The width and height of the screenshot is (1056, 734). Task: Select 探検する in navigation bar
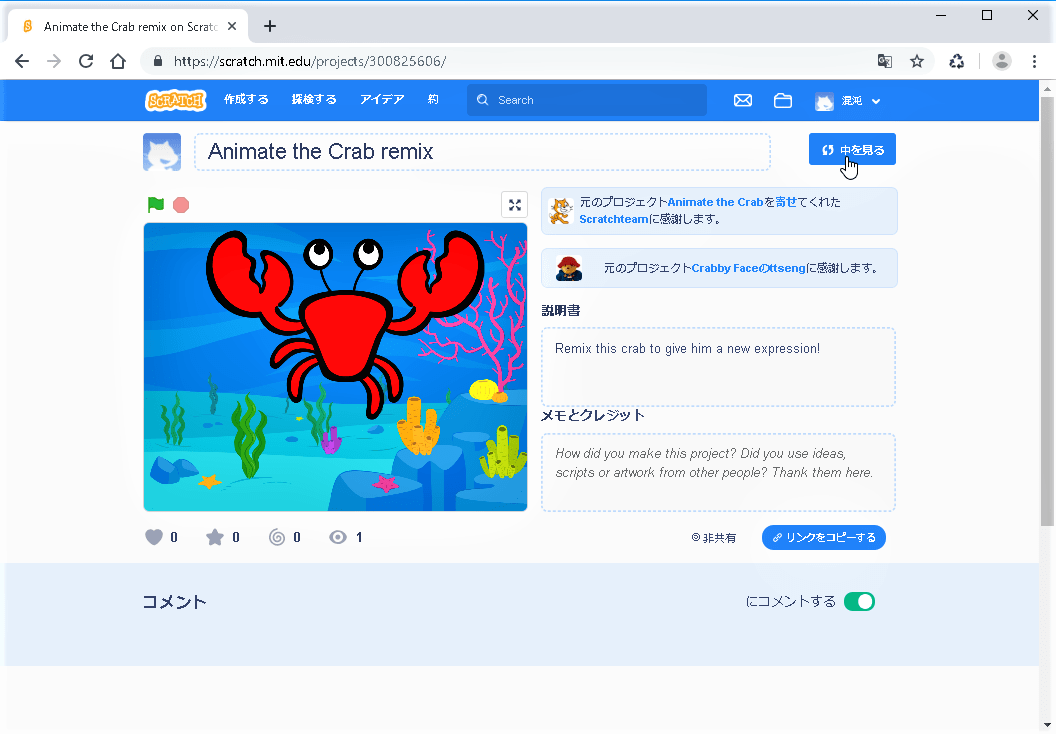[314, 100]
